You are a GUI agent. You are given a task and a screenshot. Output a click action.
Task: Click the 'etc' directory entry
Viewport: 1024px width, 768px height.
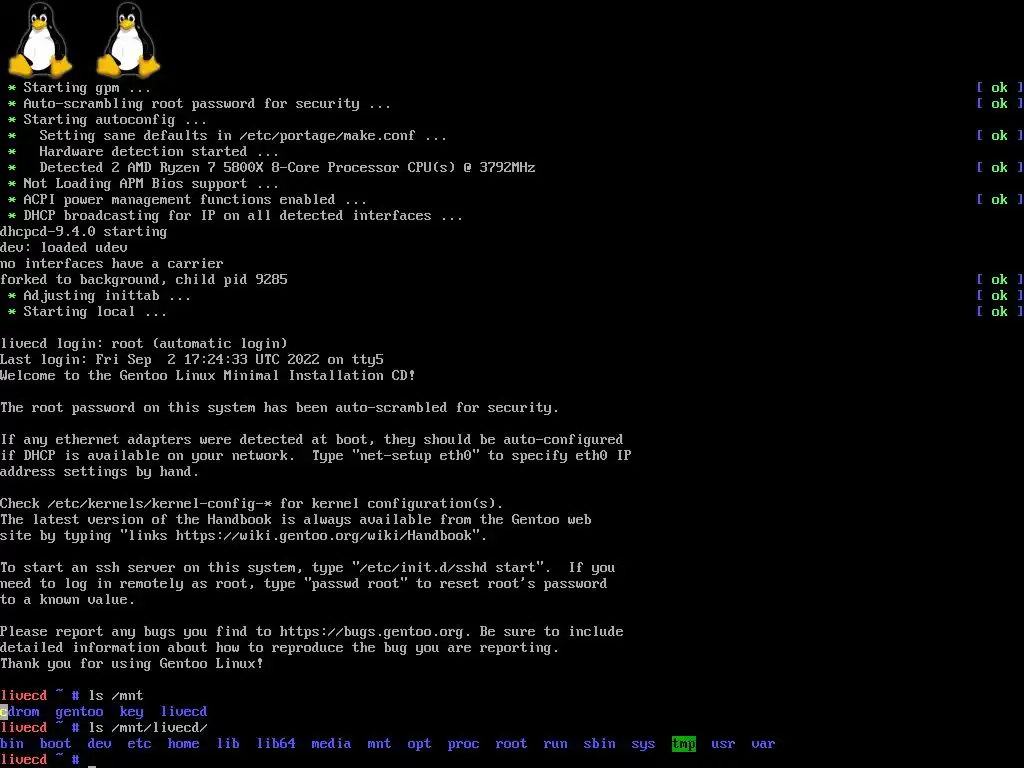click(139, 743)
